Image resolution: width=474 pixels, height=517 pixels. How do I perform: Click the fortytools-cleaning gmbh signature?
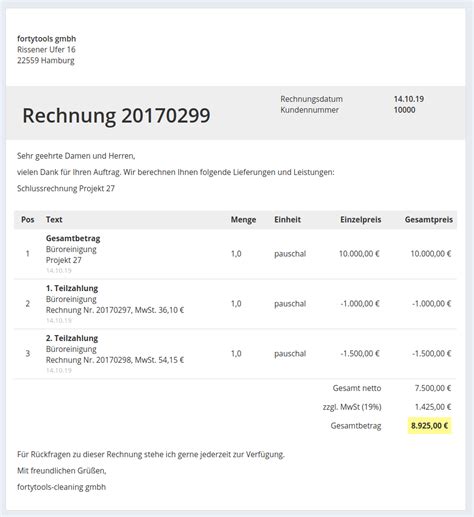[x=61, y=487]
